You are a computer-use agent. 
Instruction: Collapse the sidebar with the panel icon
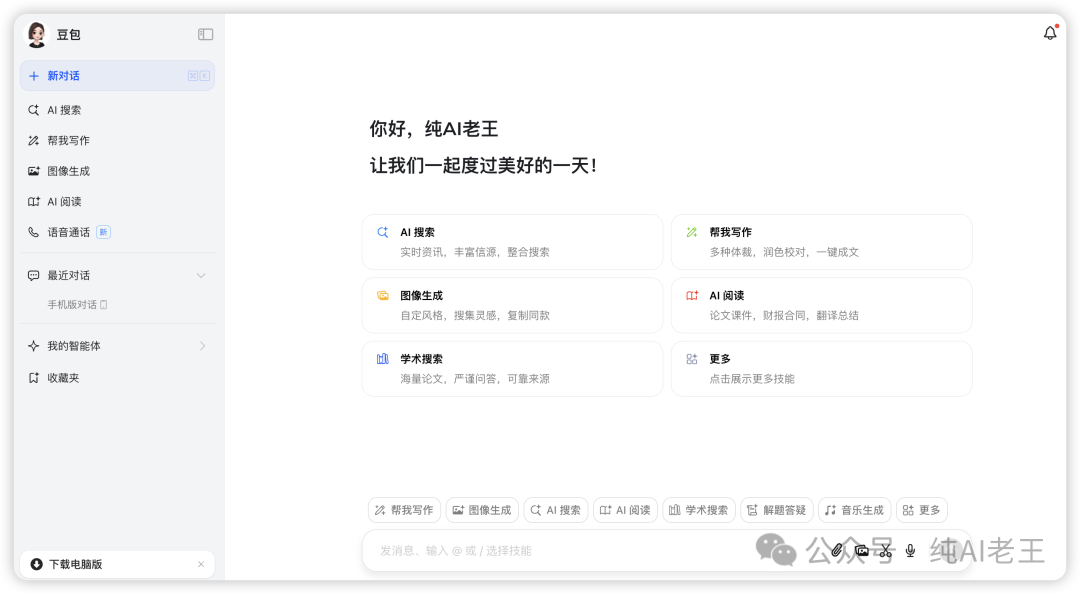[205, 34]
